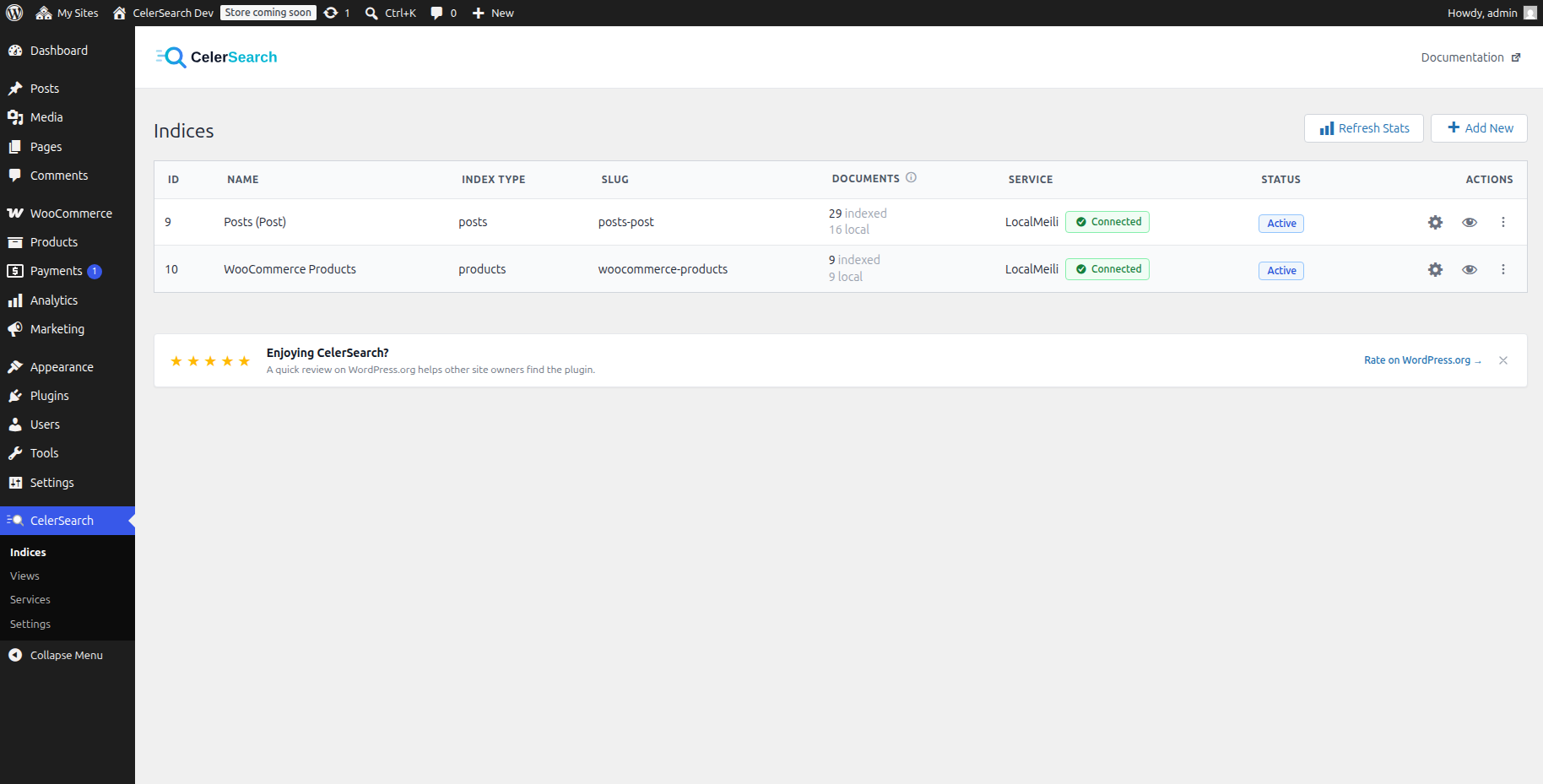Open Rate on WordPress.org link
This screenshot has height=784, width=1543.
click(x=1423, y=360)
